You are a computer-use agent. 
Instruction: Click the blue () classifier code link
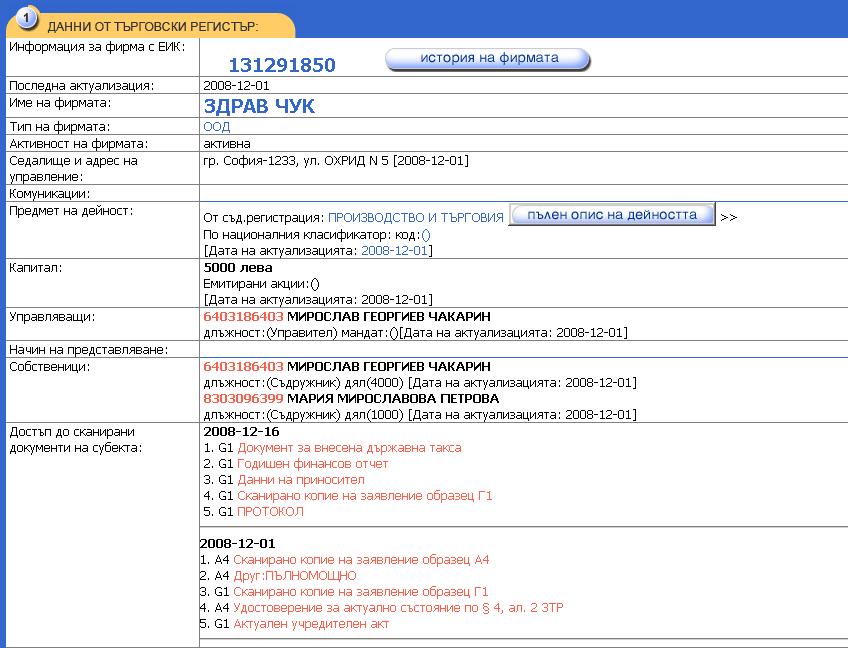pos(426,235)
